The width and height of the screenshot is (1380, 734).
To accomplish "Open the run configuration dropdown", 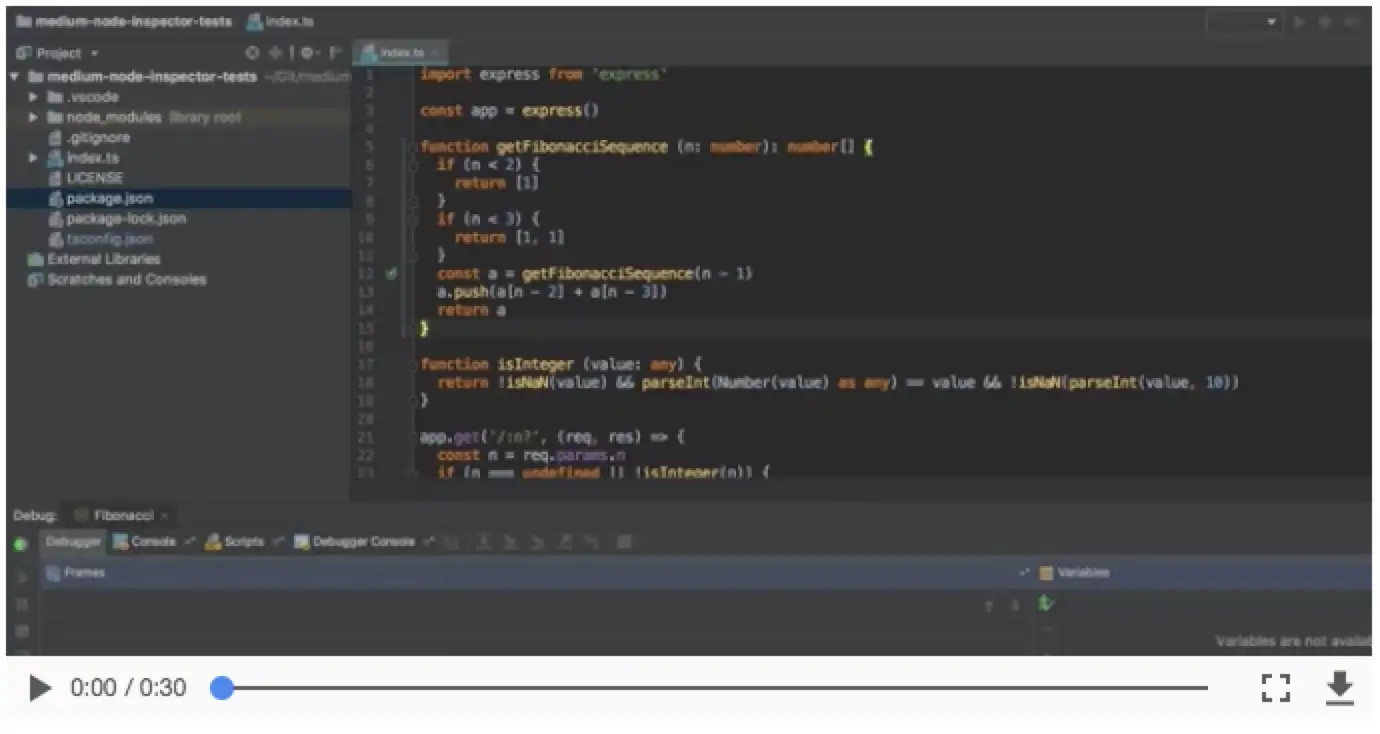I will pos(1244,21).
